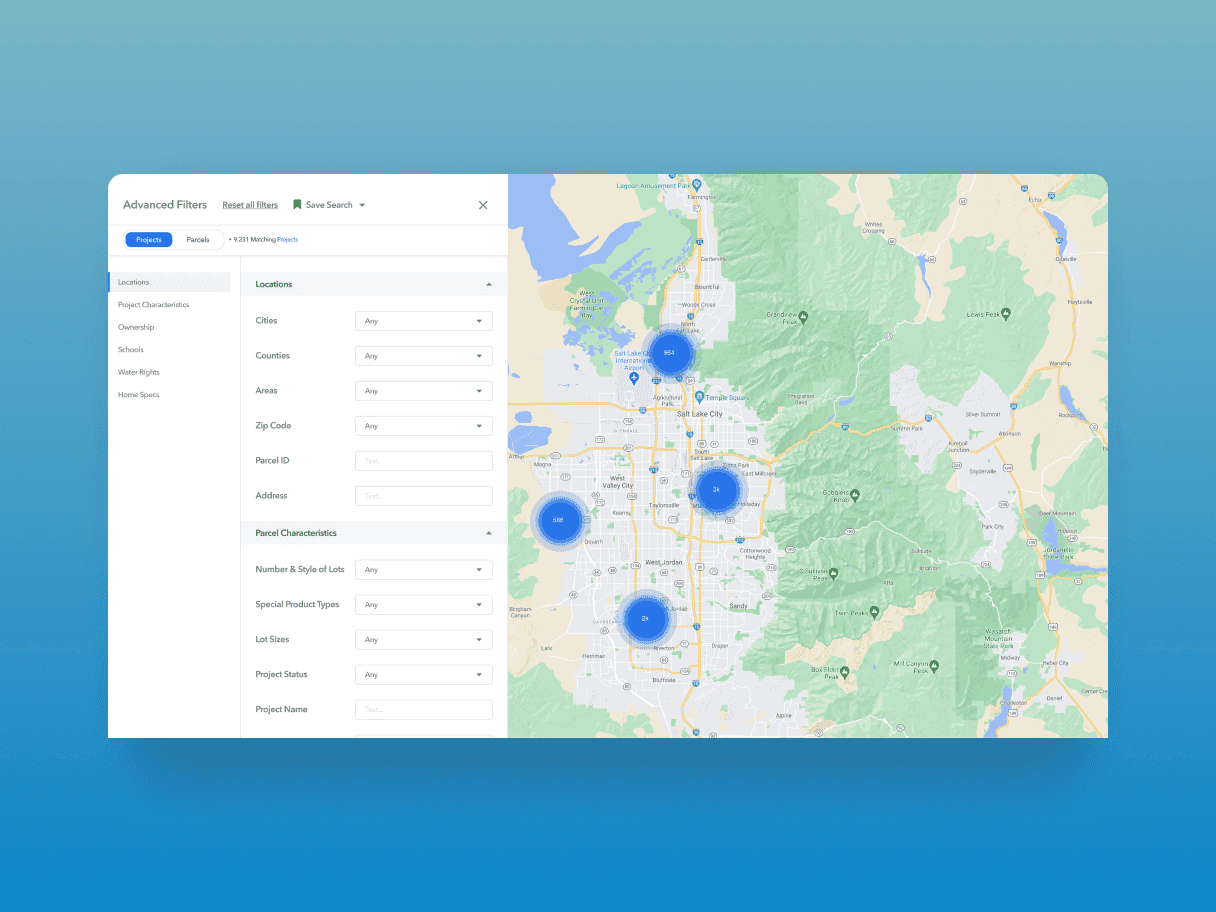Open the Areas dropdown
The width and height of the screenshot is (1216, 912).
tap(424, 391)
